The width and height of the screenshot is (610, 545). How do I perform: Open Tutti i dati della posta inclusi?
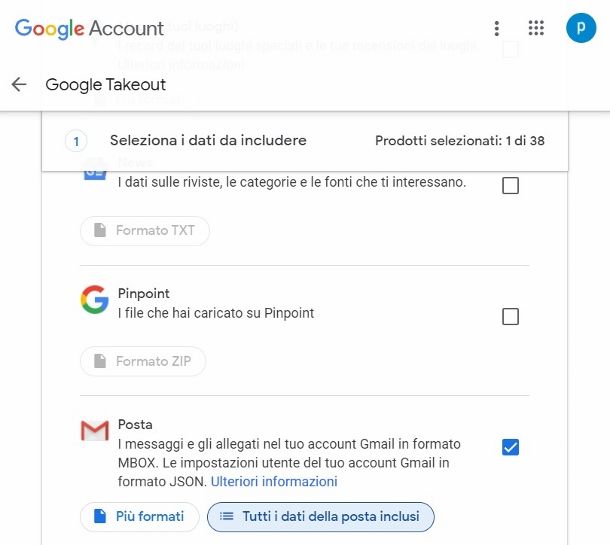320,517
